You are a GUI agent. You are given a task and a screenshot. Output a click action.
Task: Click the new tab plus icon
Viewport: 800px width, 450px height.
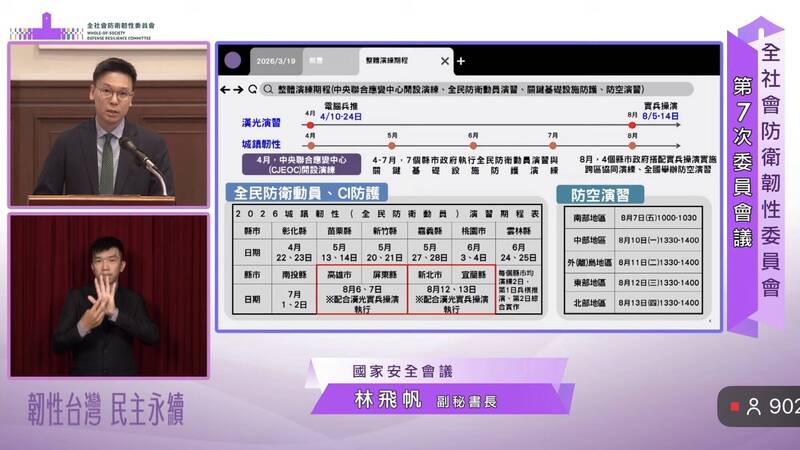[x=461, y=61]
